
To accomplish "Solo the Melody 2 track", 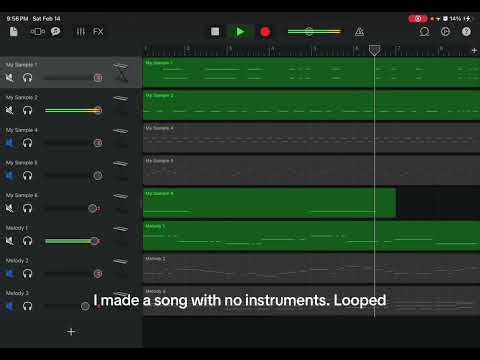I will [27, 274].
